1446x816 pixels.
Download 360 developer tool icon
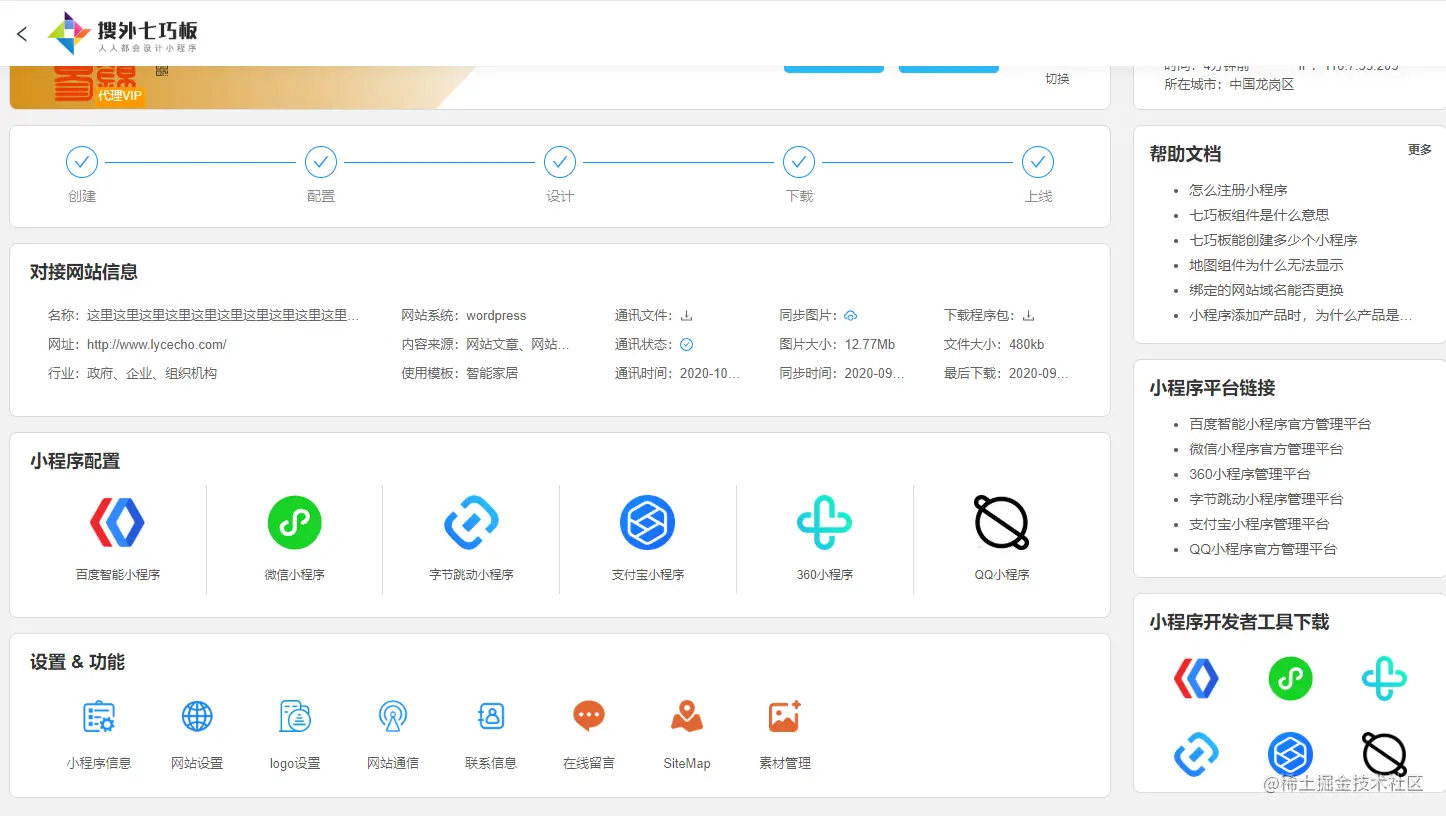point(1384,679)
